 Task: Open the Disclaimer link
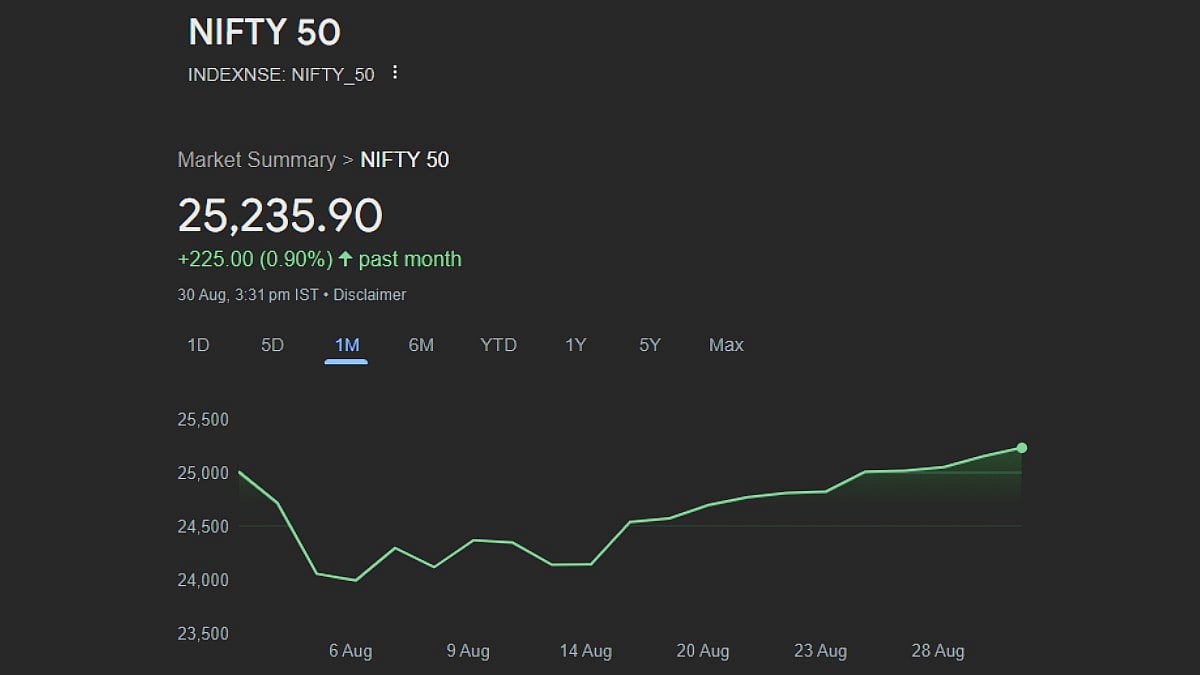click(369, 295)
